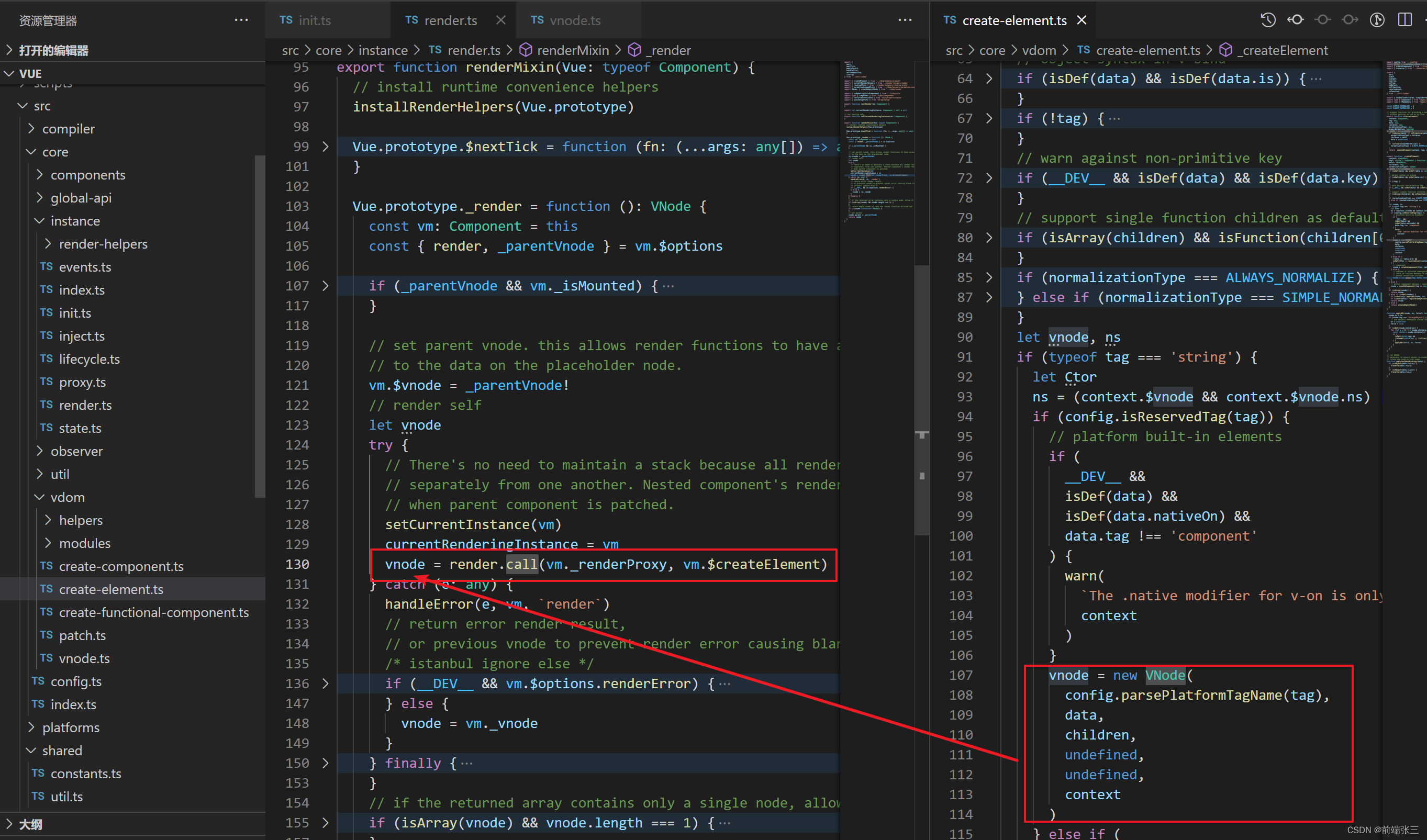Click TS icon of init.ts tab
This screenshot has width=1427, height=840.
(286, 20)
